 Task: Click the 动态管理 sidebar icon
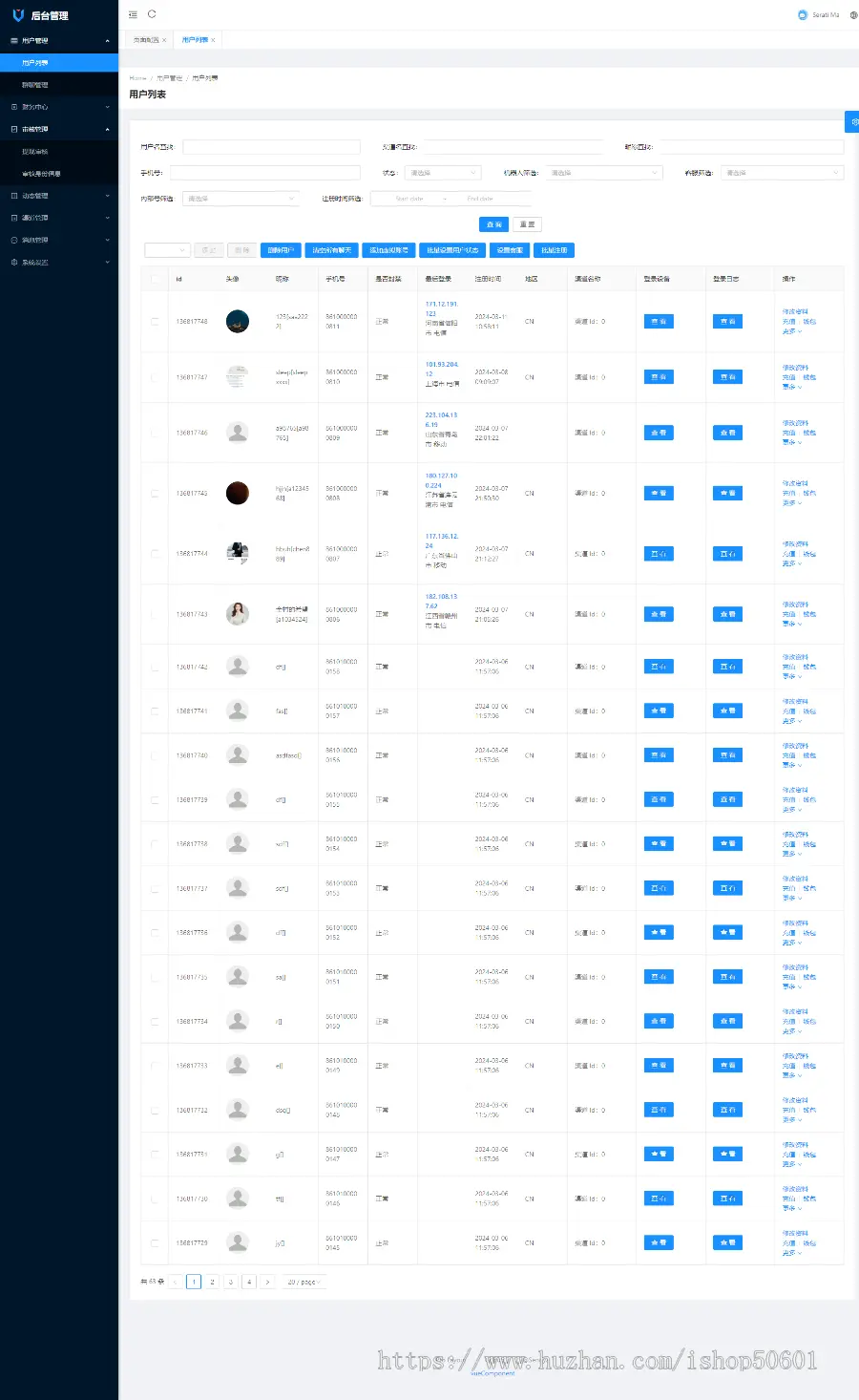click(x=13, y=196)
